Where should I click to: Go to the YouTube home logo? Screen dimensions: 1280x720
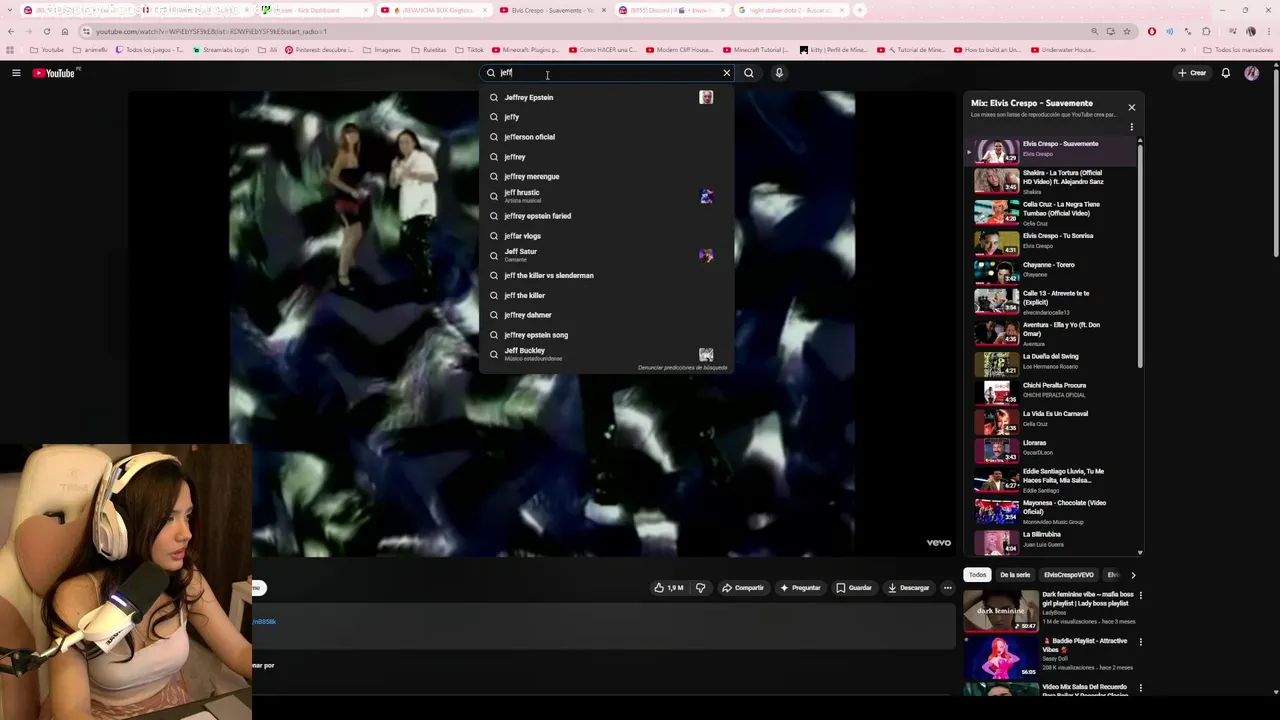(x=55, y=73)
